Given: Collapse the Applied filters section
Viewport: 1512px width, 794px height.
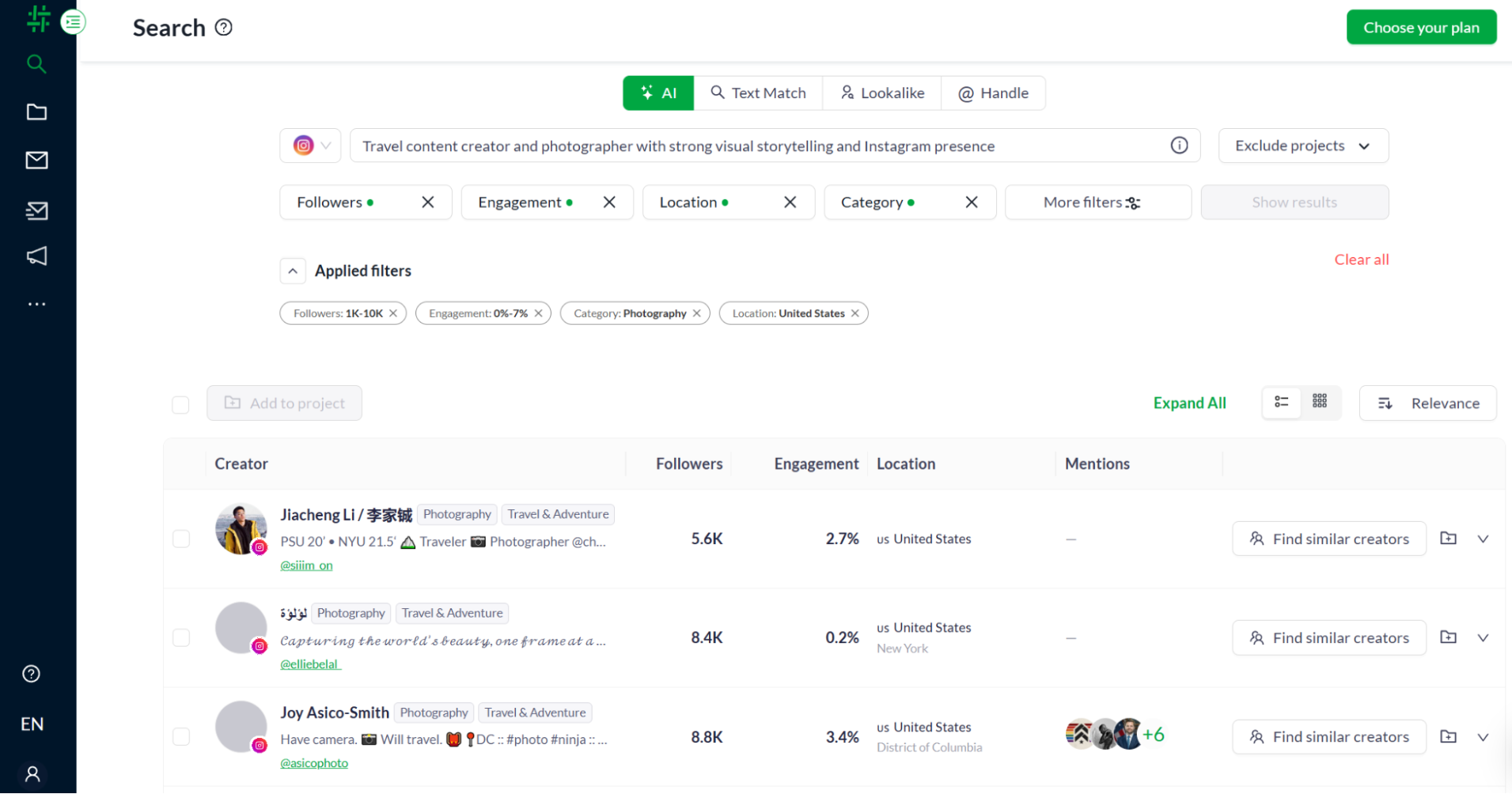Looking at the screenshot, I should [x=293, y=270].
